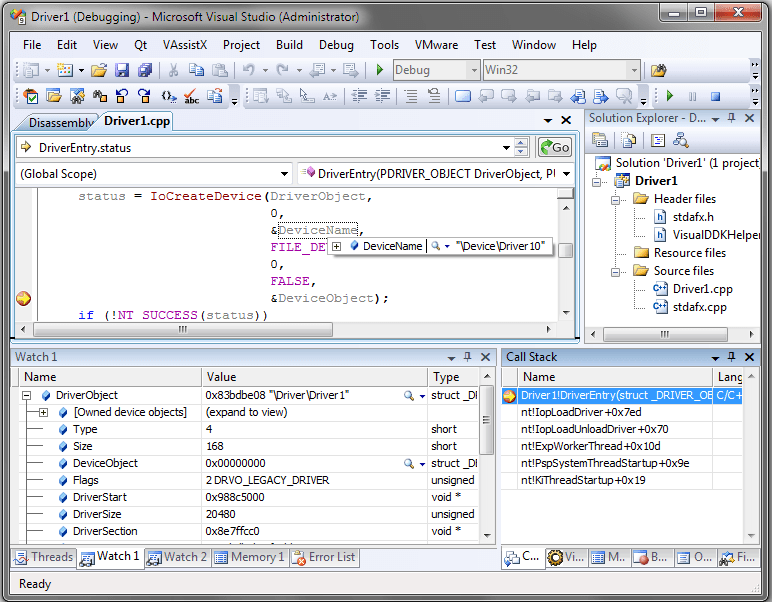The width and height of the screenshot is (772, 602).
Task: Select stdafx.cpp in Solution Explorer
Action: pyautogui.click(x=699, y=307)
